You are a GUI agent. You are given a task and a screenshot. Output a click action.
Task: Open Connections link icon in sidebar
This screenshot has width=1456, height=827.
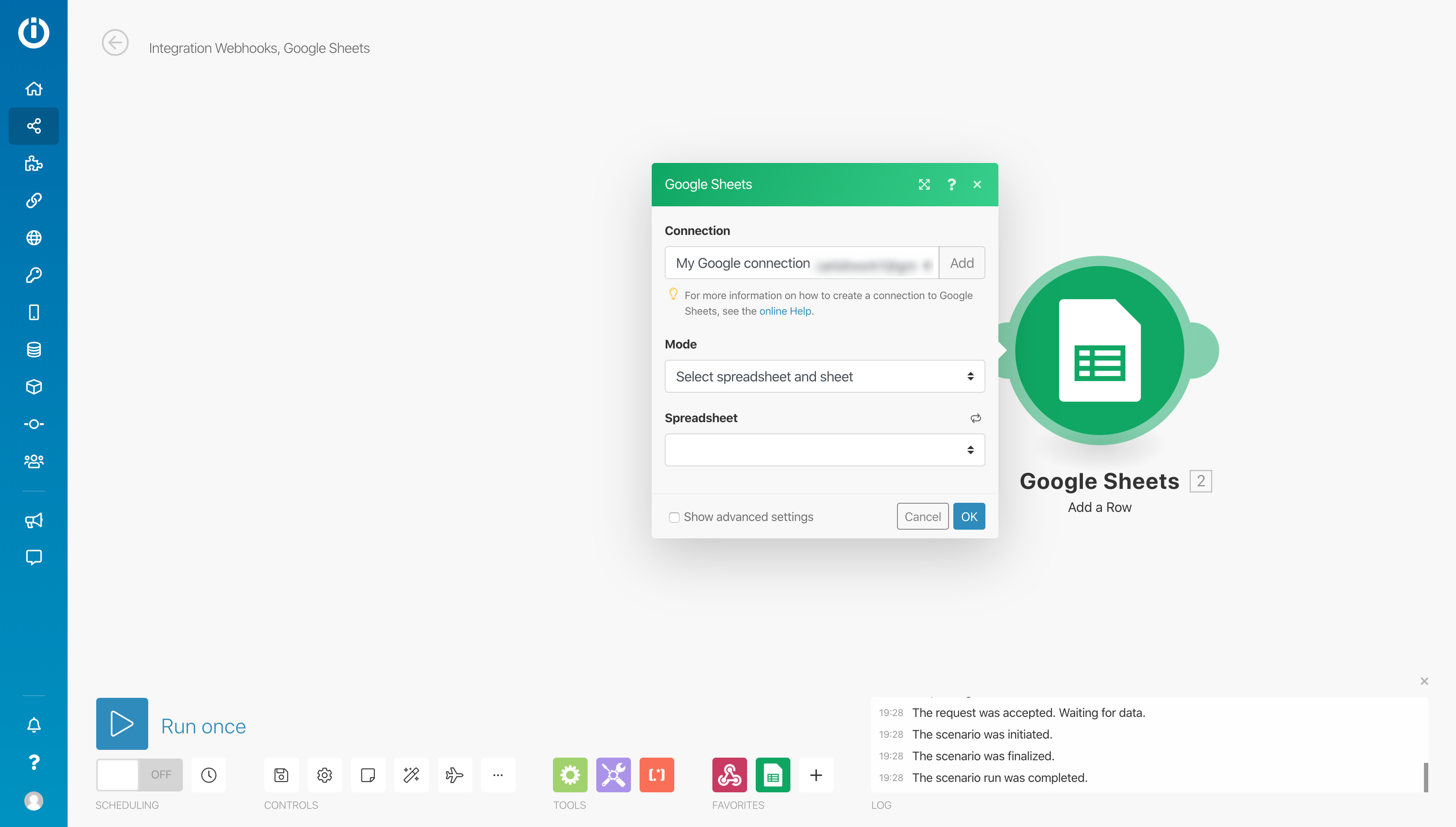(33, 201)
